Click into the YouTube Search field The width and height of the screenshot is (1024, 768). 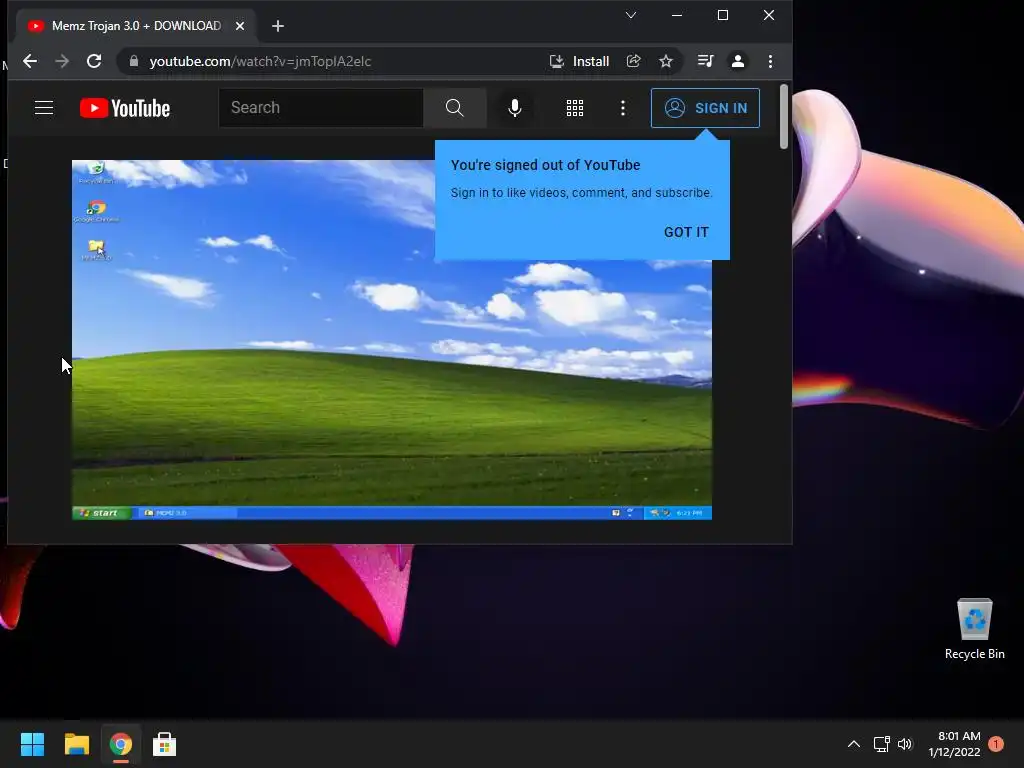click(321, 108)
